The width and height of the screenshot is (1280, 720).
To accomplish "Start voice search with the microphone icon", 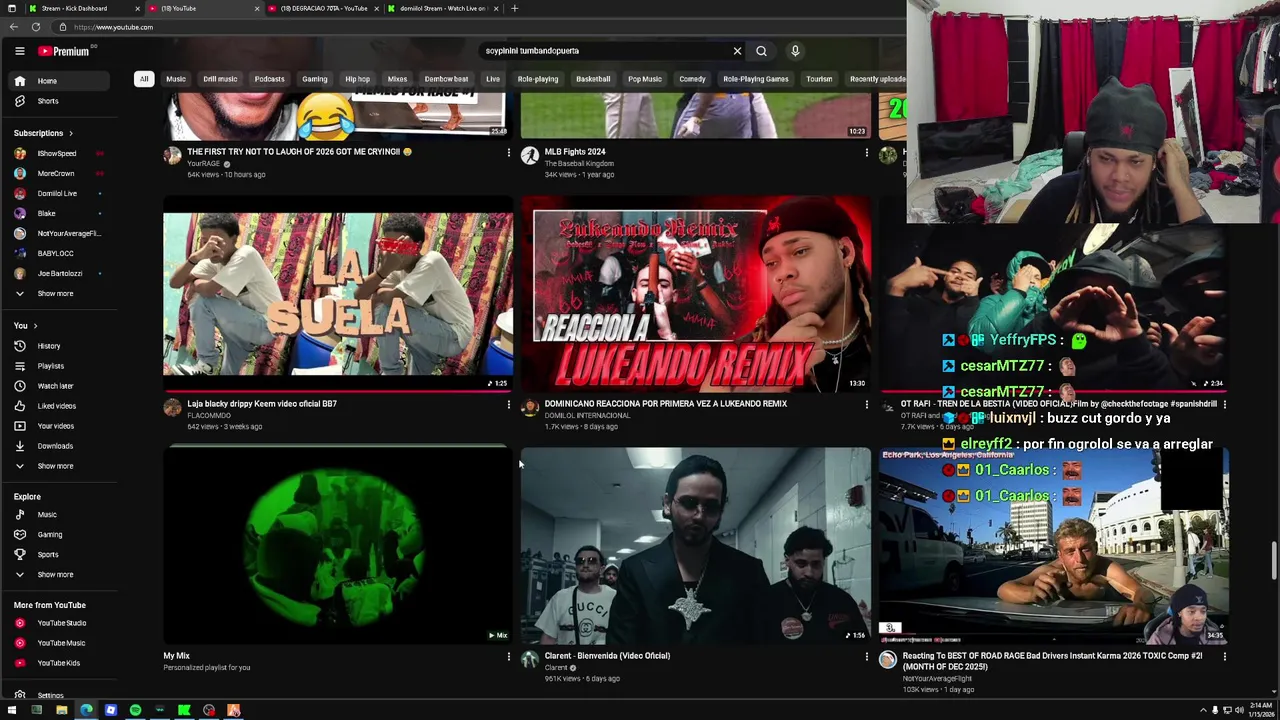I will (795, 51).
